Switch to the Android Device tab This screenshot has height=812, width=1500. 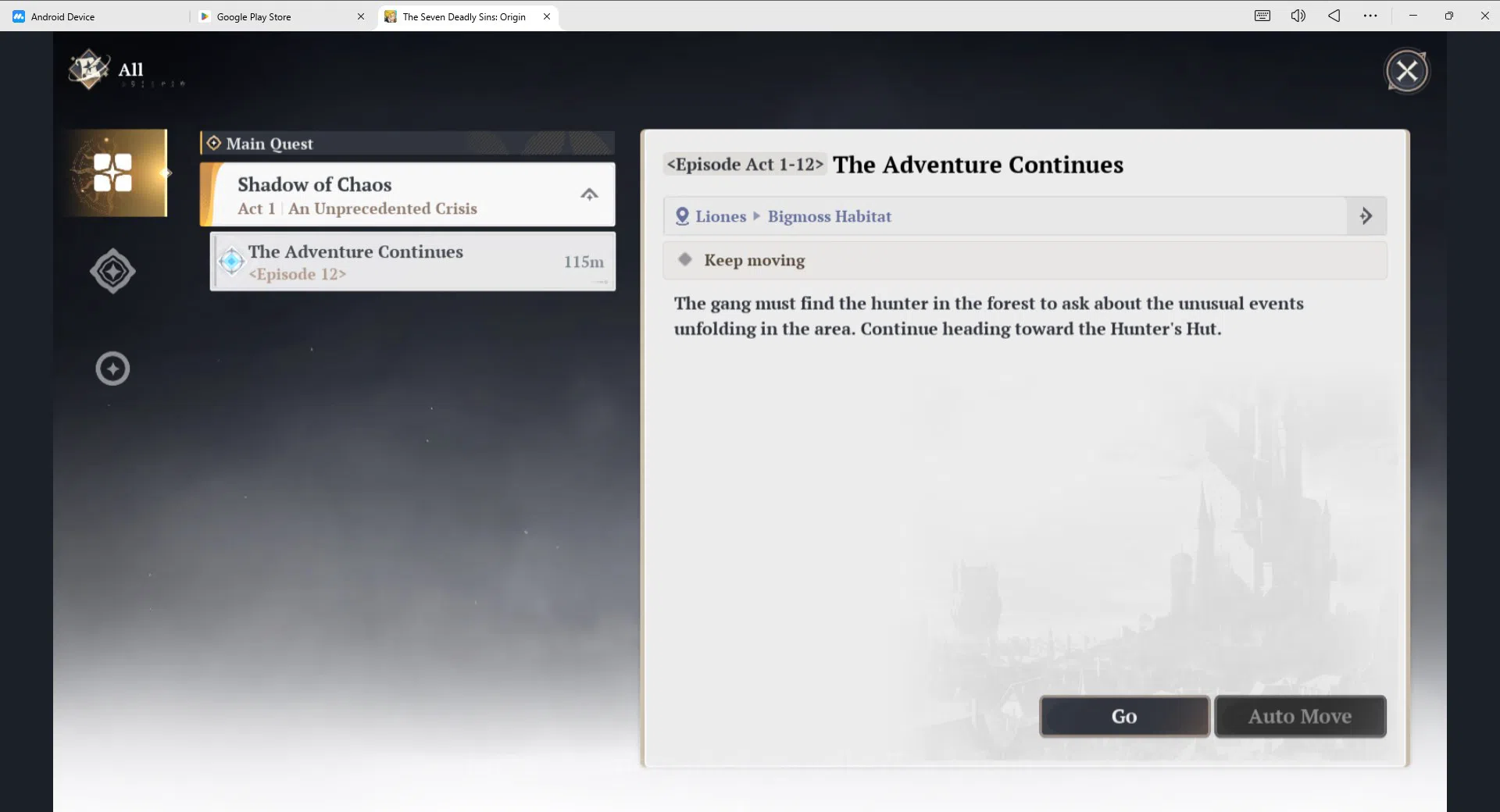point(62,16)
